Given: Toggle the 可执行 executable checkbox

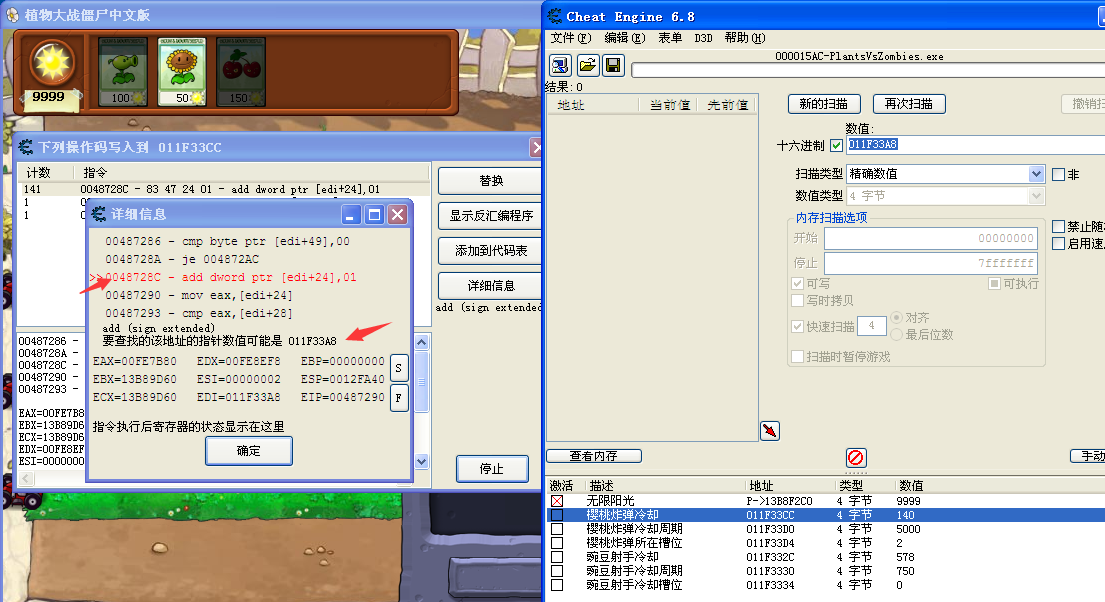Looking at the screenshot, I should (994, 283).
